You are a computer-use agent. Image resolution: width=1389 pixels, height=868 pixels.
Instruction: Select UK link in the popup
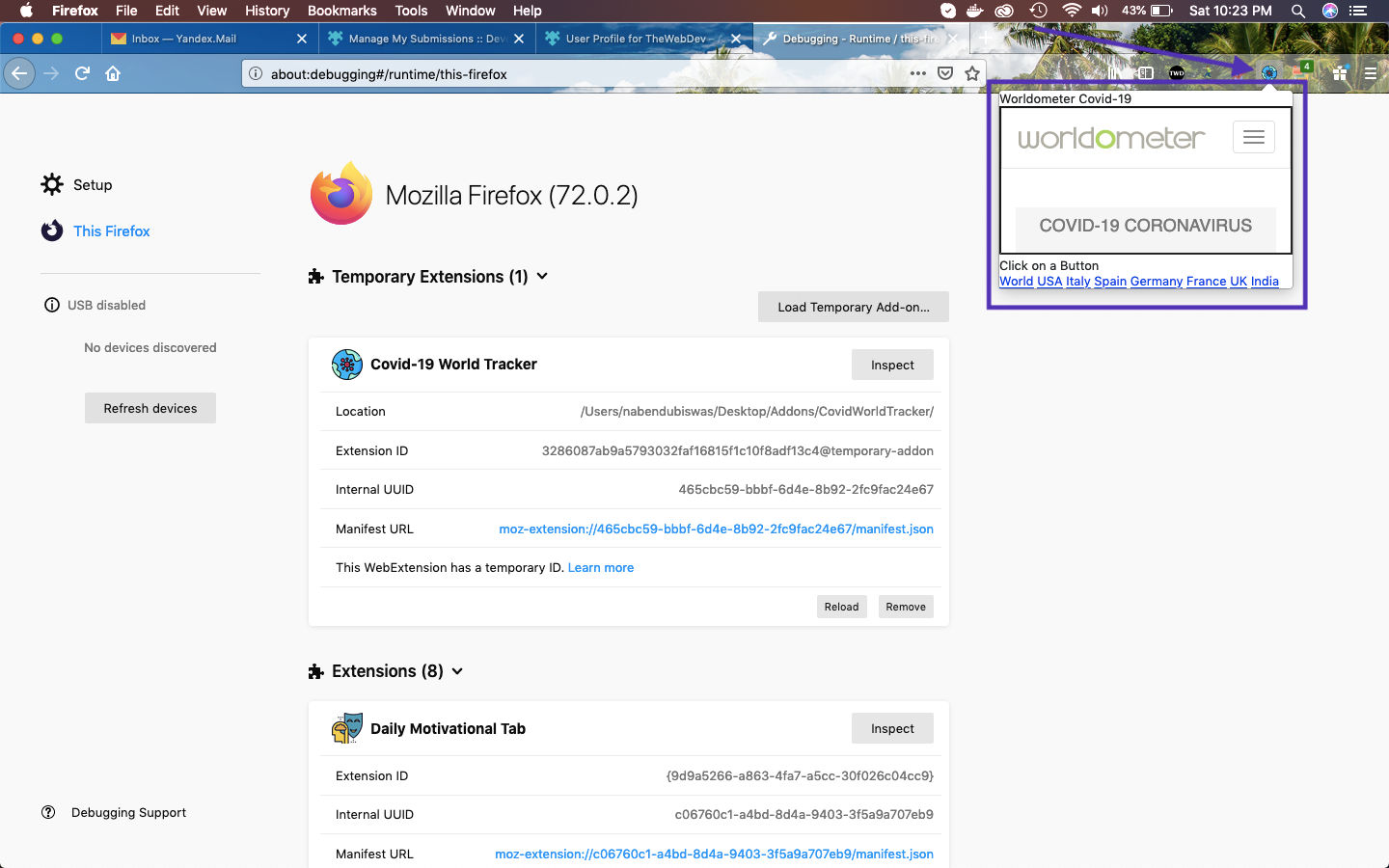pos(1239,282)
